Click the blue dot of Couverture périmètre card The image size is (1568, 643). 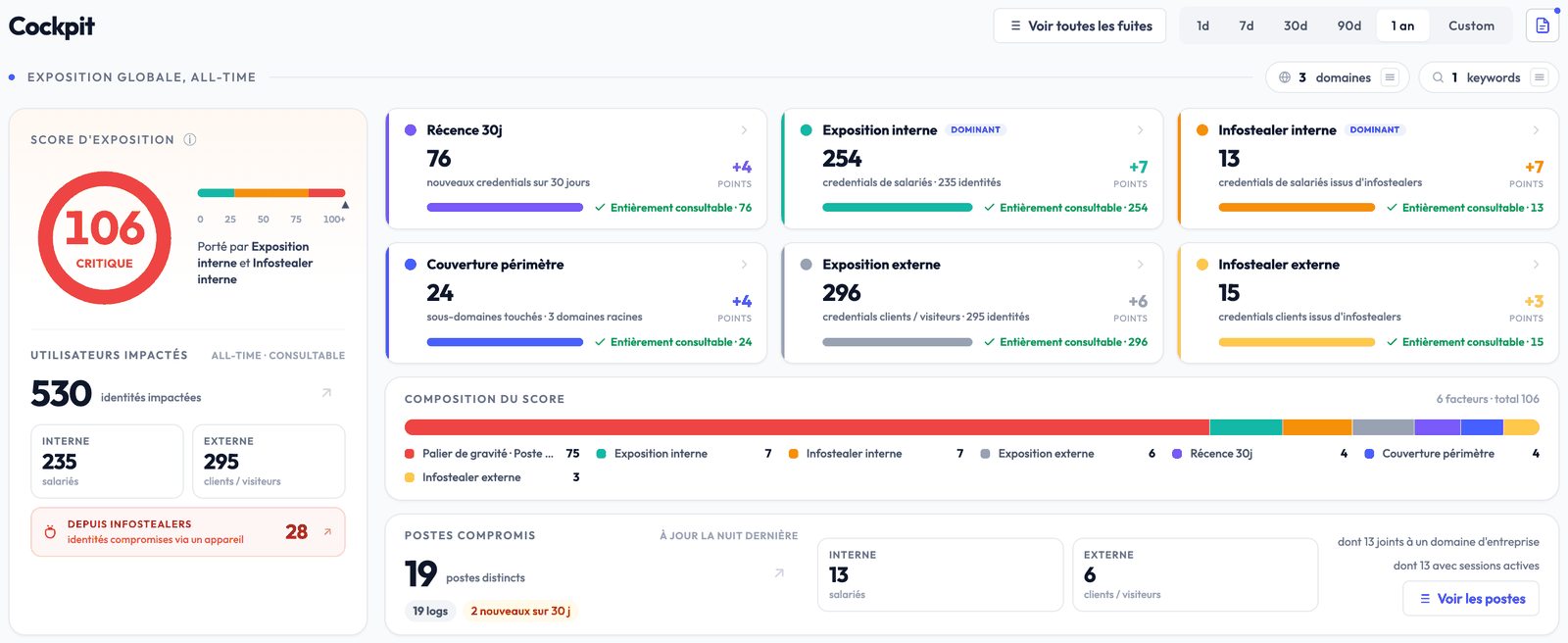pyautogui.click(x=411, y=264)
